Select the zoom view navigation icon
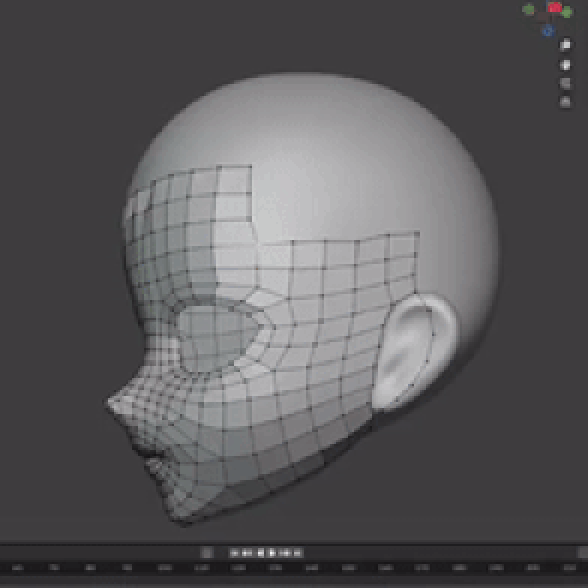 pos(565,45)
